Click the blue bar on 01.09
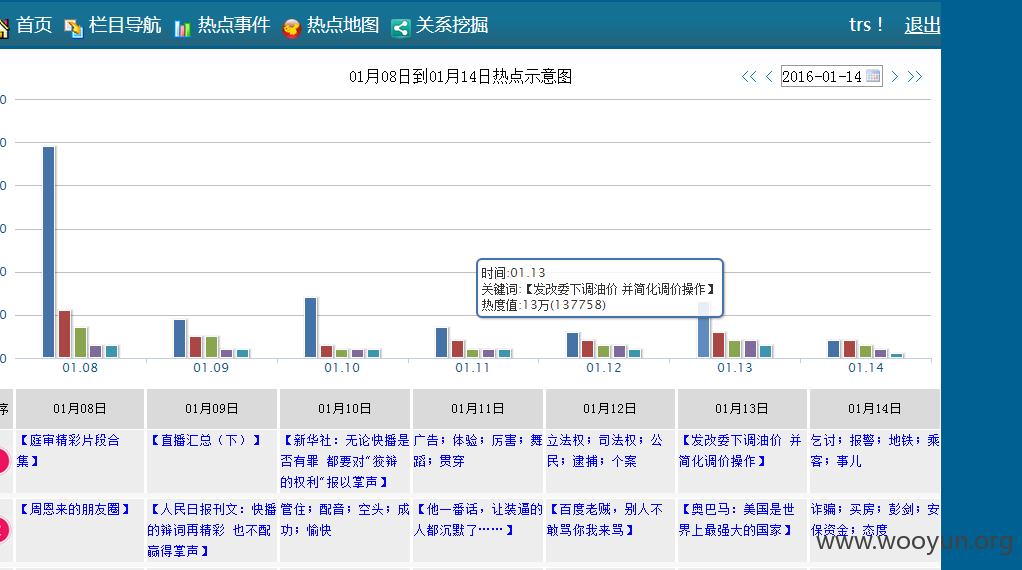The image size is (1022, 570). [x=180, y=339]
